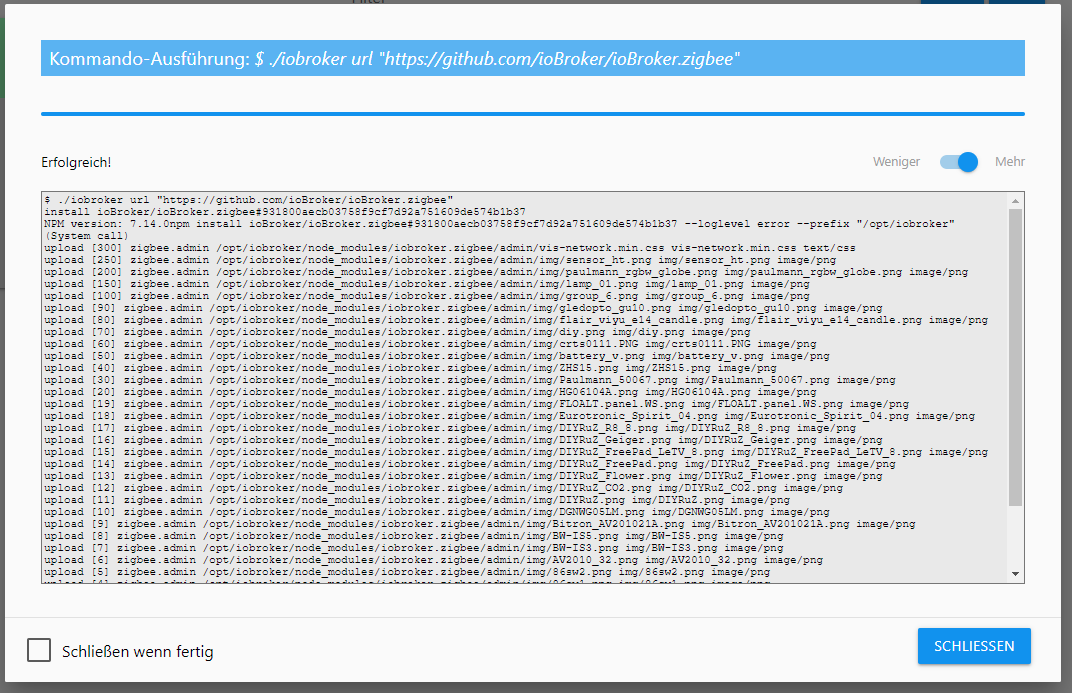This screenshot has width=1072, height=693.
Task: Click the log scrollbar up arrow
Action: pos(1015,201)
